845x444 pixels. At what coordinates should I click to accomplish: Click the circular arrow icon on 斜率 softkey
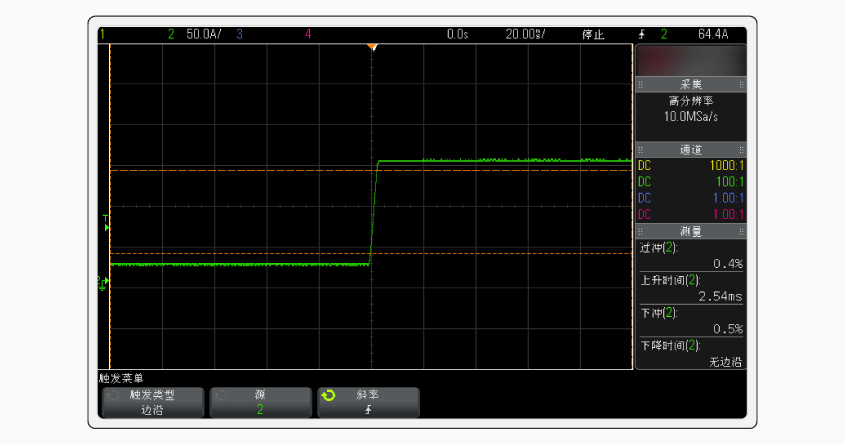coord(328,396)
